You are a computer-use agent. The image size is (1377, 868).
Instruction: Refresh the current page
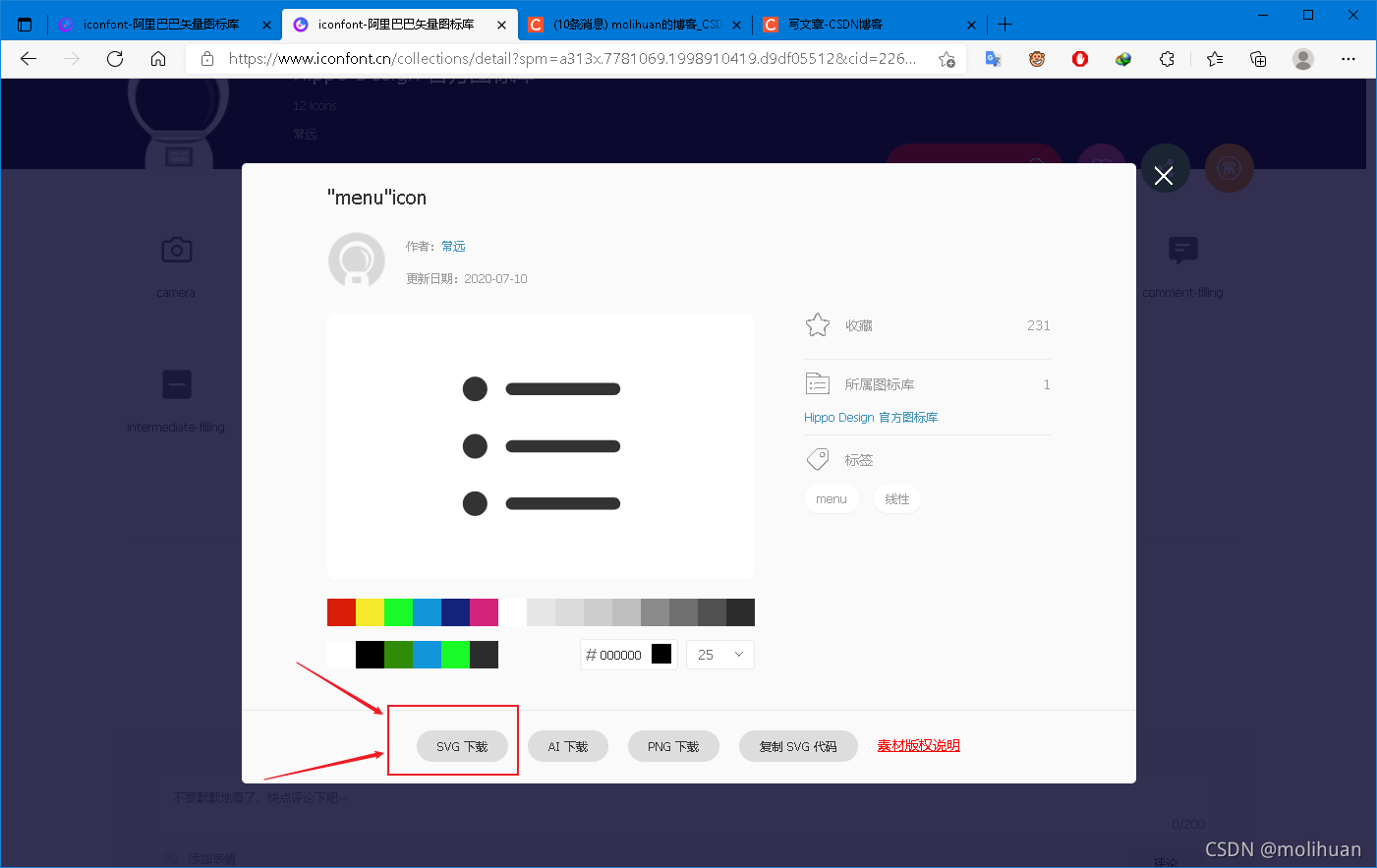click(115, 59)
